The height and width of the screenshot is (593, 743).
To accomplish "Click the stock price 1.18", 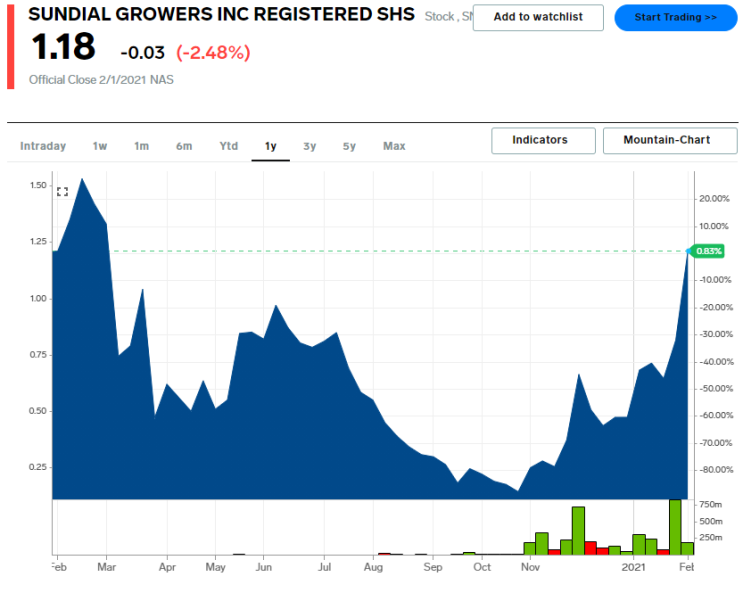I will (x=63, y=46).
